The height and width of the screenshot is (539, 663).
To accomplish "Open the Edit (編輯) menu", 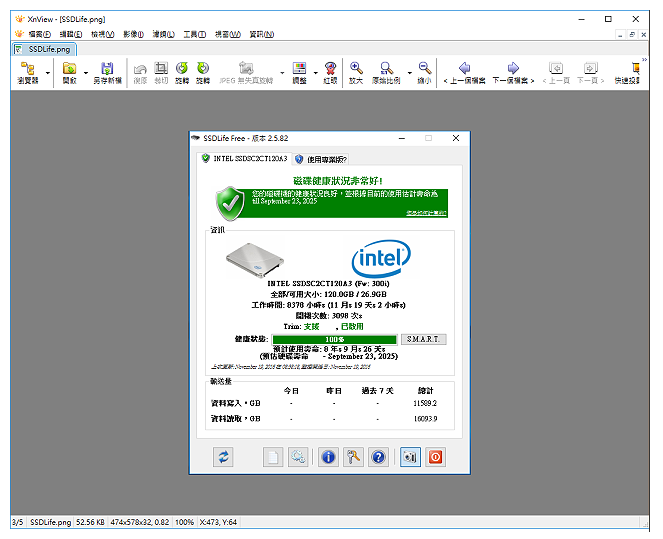I will [71, 34].
